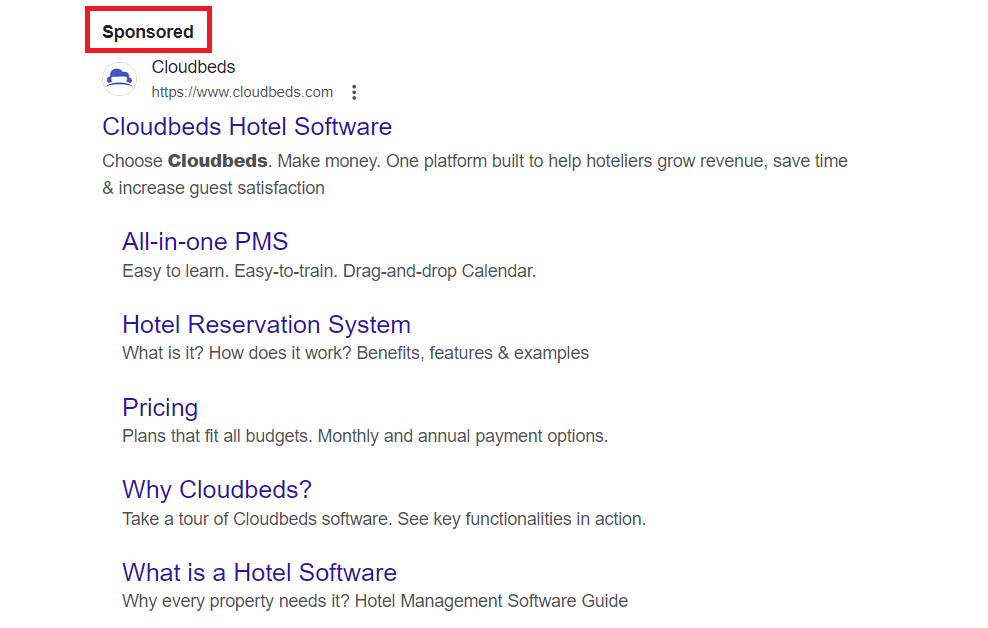Click the 'Take a tour of Cloudbeds' text
988x628 pixels.
coord(384,519)
